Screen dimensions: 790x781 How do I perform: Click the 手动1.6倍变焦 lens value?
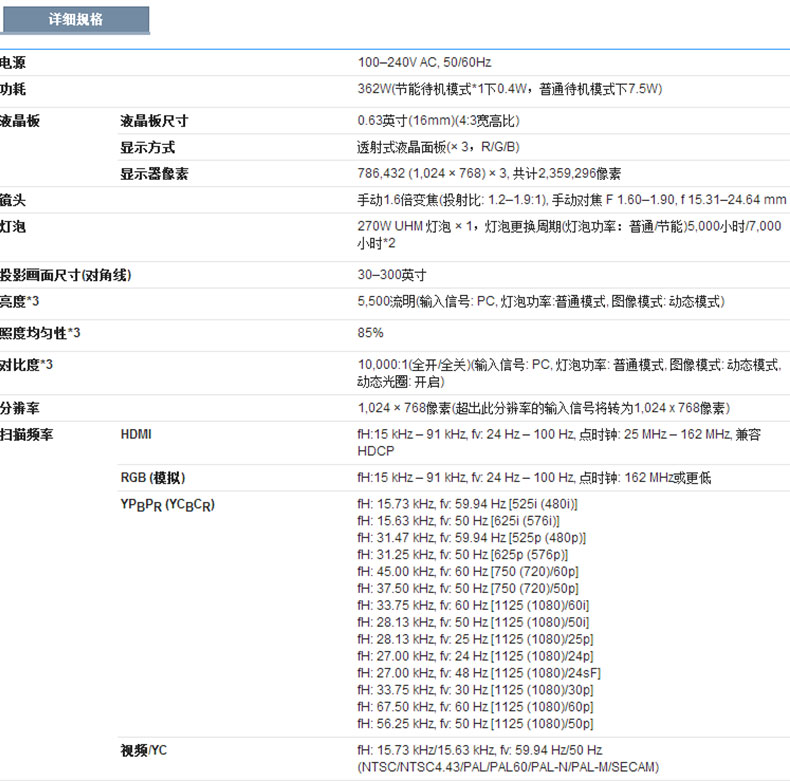click(572, 200)
